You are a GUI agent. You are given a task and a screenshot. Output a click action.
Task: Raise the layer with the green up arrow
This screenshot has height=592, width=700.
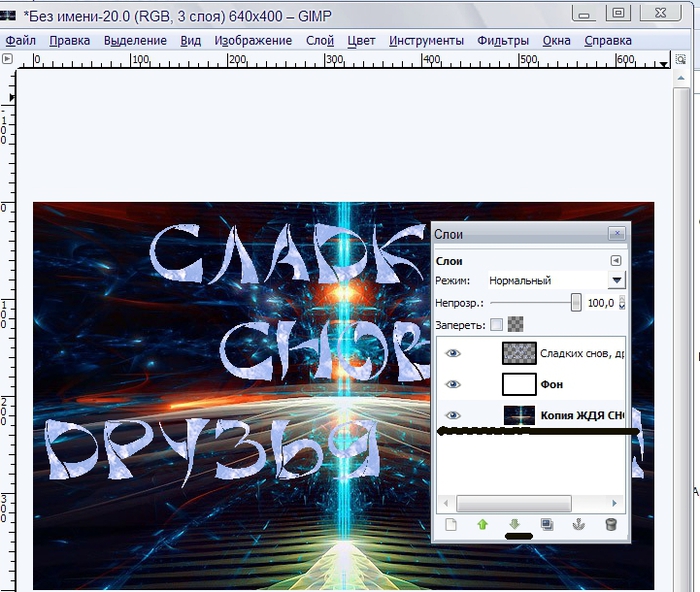tap(483, 524)
